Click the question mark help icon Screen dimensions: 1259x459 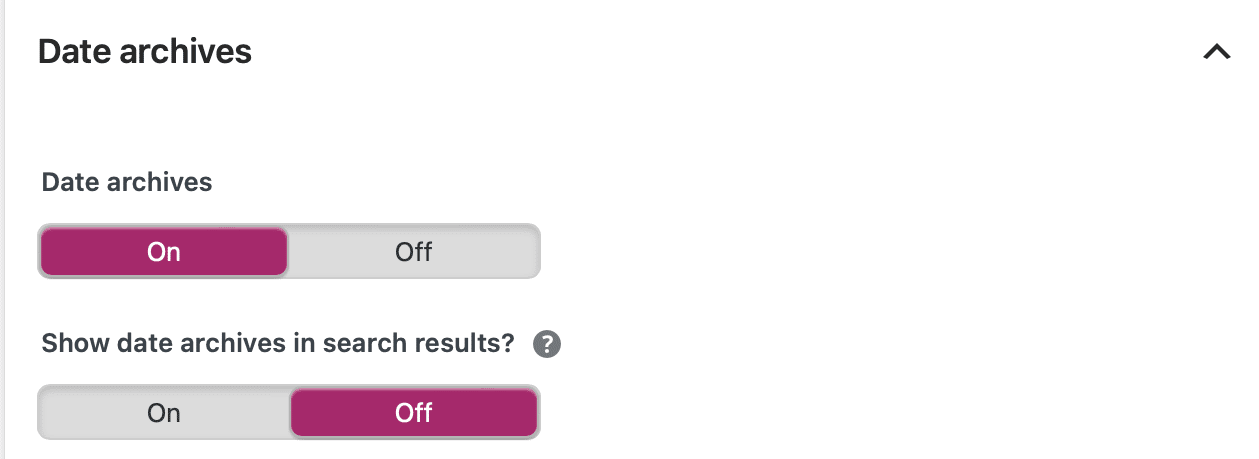546,345
